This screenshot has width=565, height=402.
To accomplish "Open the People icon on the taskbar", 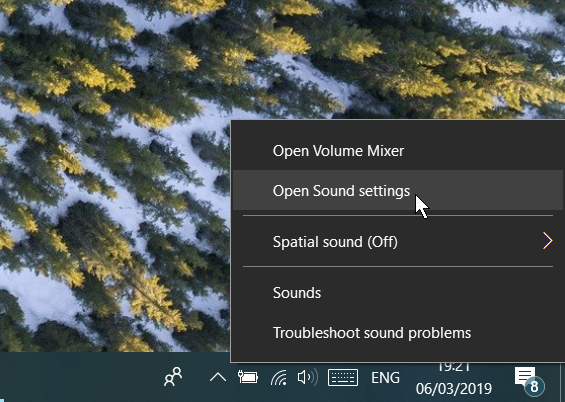I will 173,377.
